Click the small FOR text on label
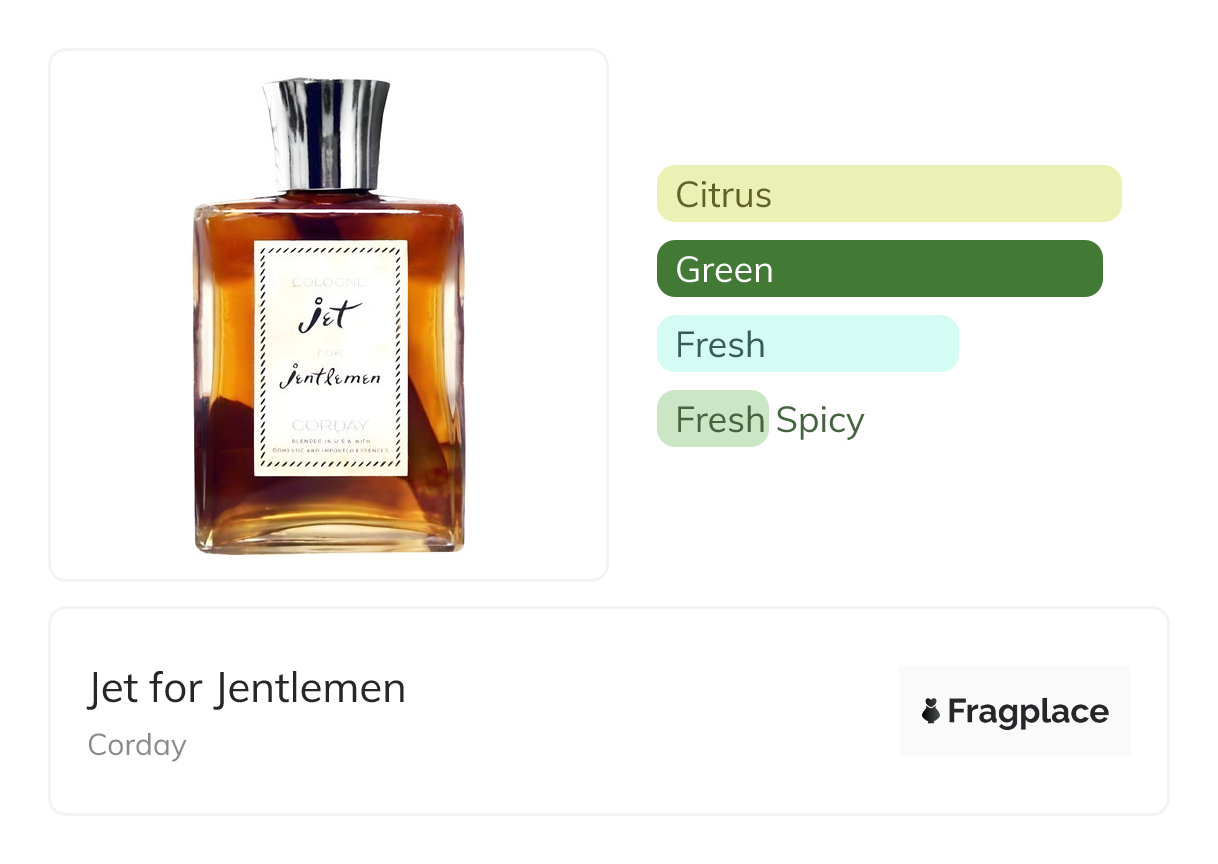The image size is (1218, 864). [329, 352]
